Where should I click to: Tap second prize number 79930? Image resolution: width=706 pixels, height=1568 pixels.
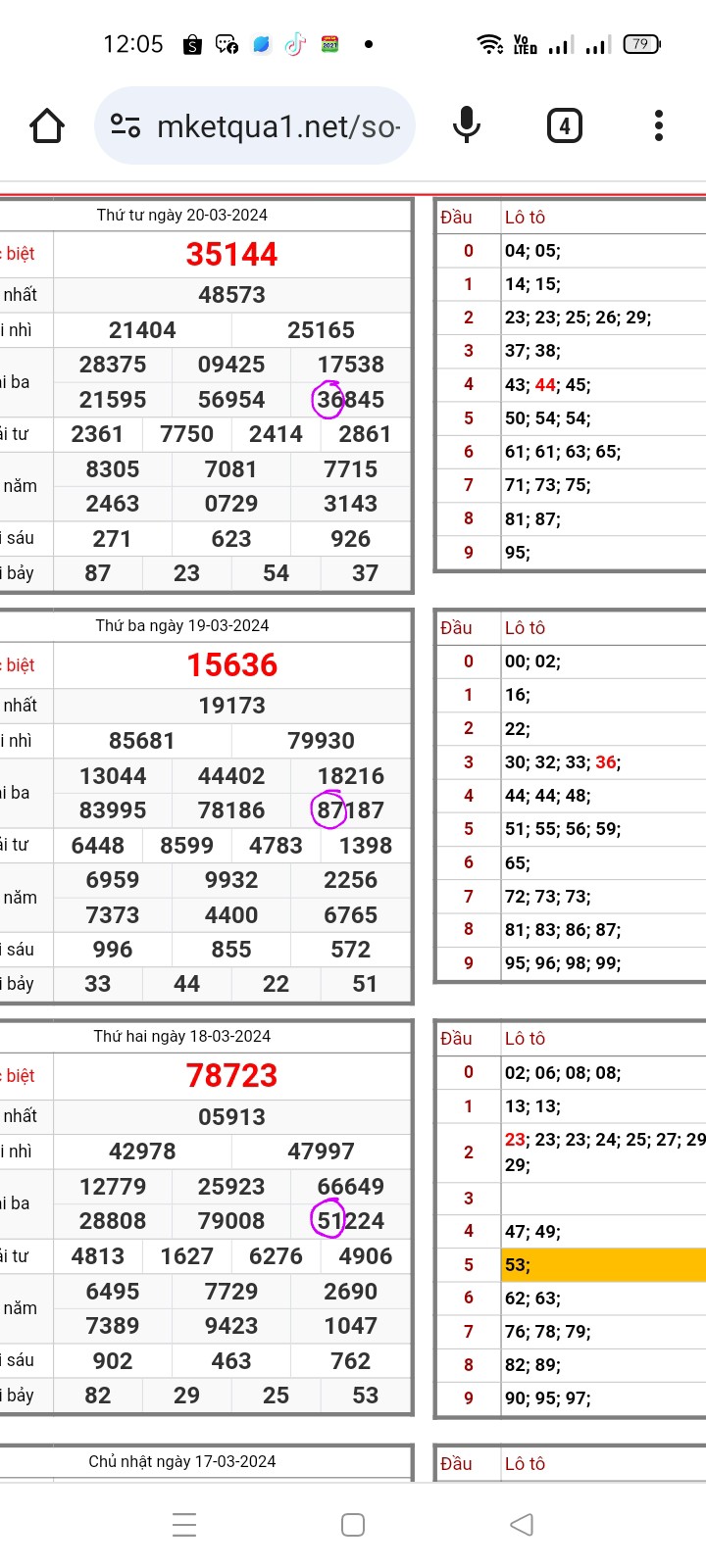[x=321, y=741]
